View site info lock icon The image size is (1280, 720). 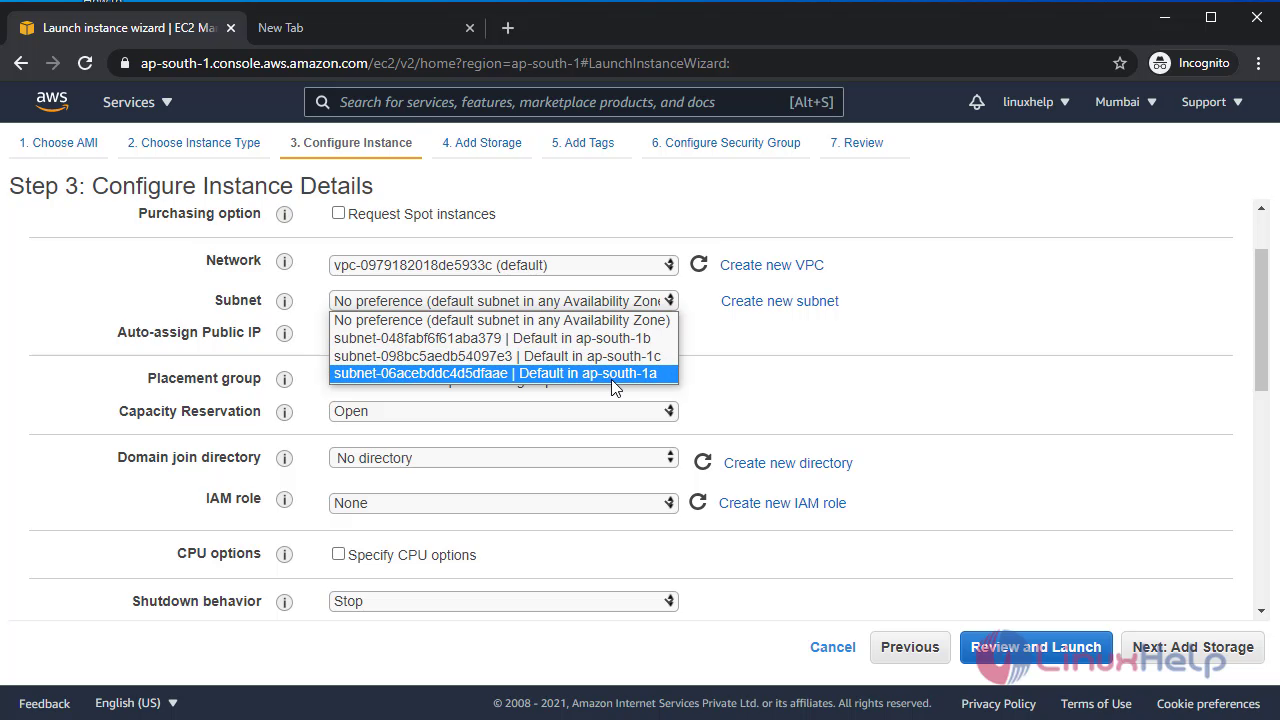[x=124, y=63]
